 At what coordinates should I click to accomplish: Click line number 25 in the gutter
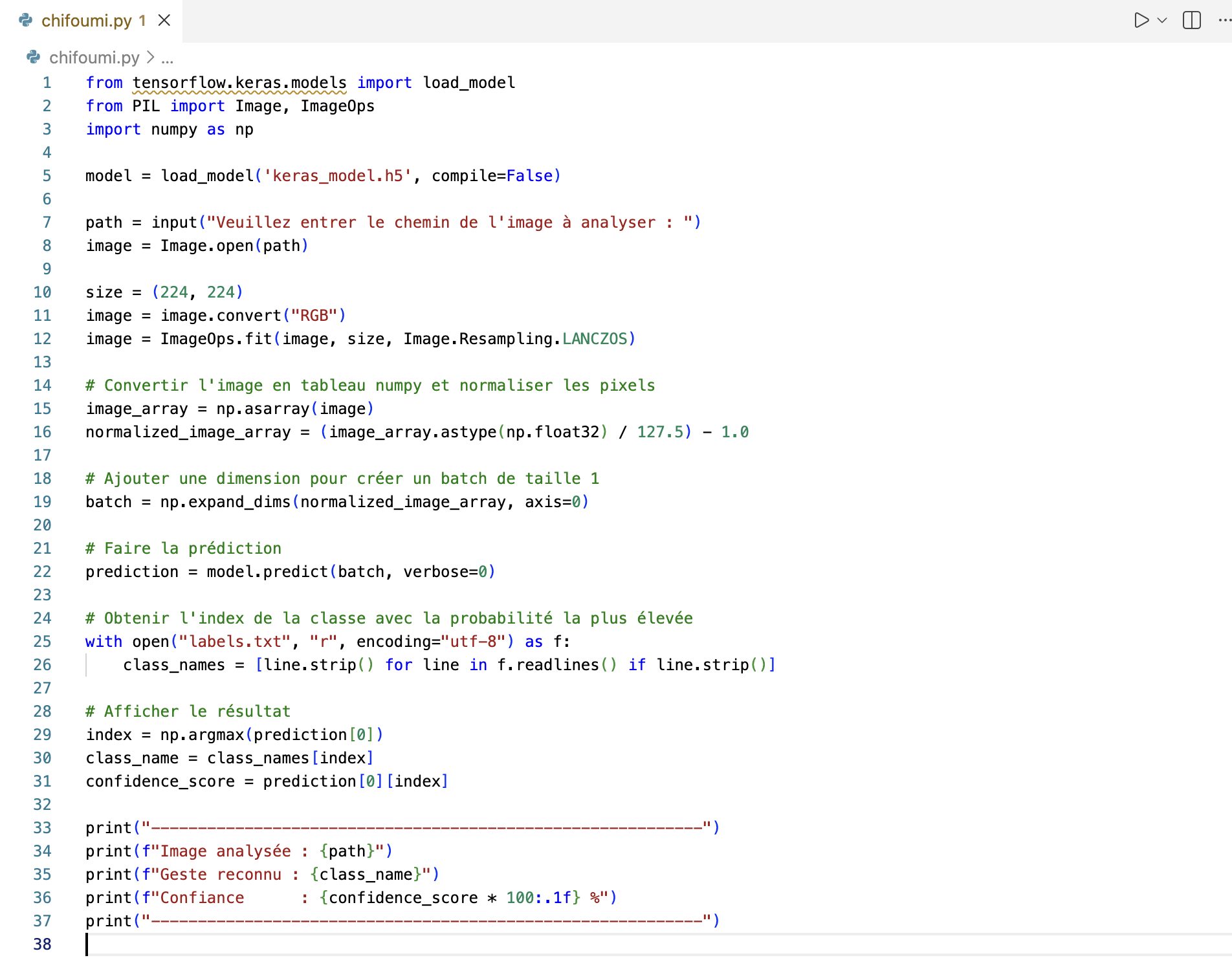42,642
